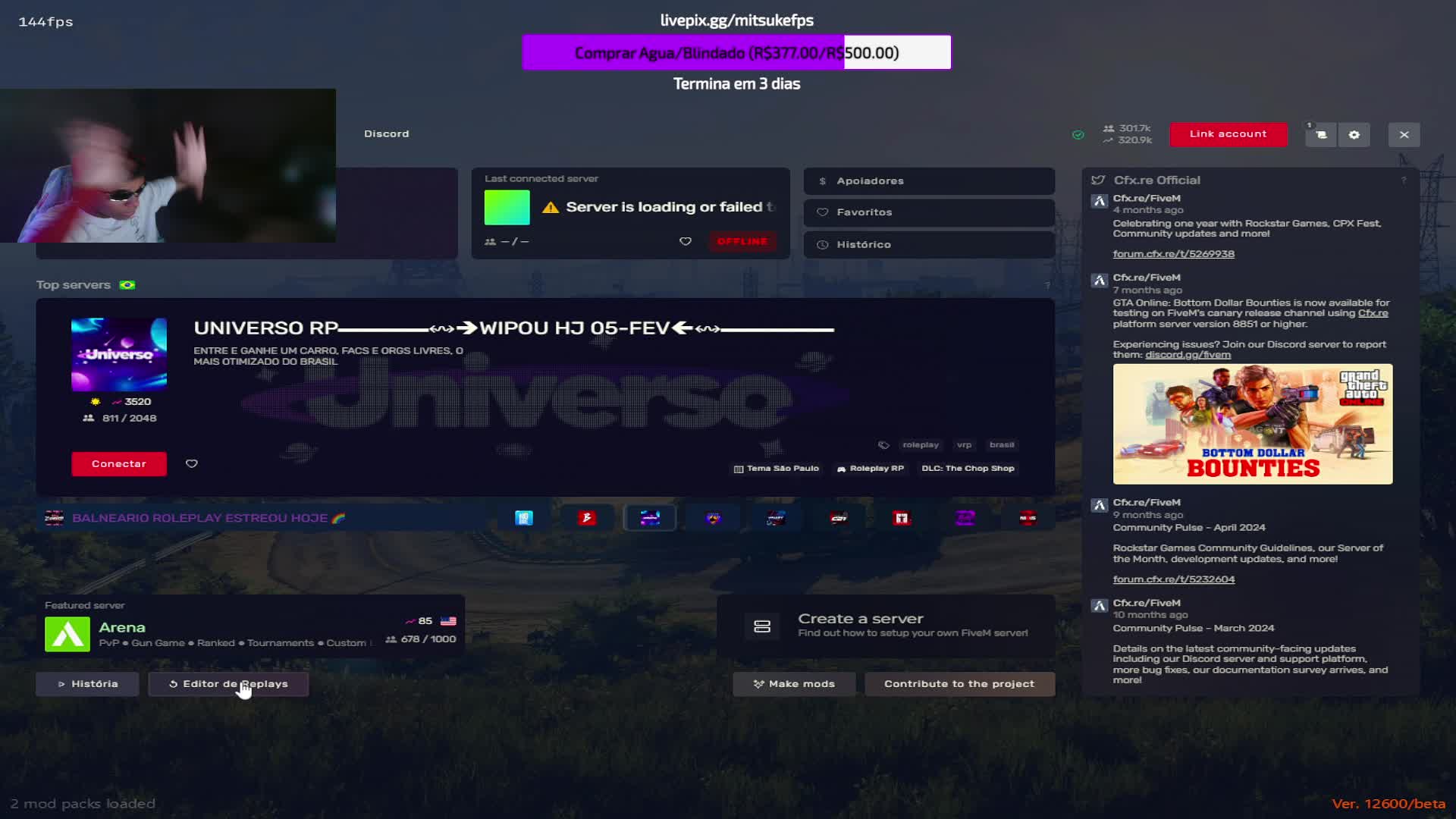Viewport: 1456px width, 819px height.
Task: Open the Favoritos menu
Action: tap(929, 212)
